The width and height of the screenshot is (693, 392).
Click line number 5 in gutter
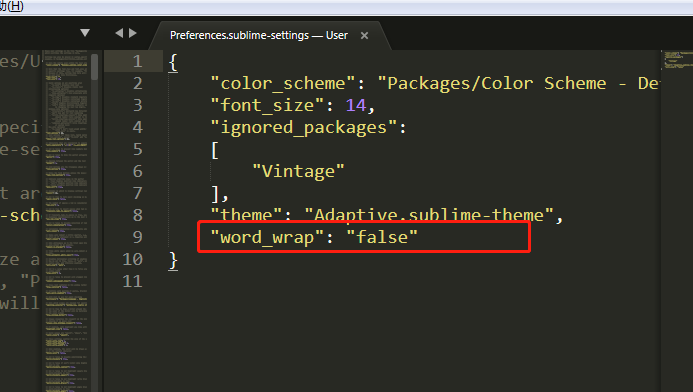(x=137, y=149)
